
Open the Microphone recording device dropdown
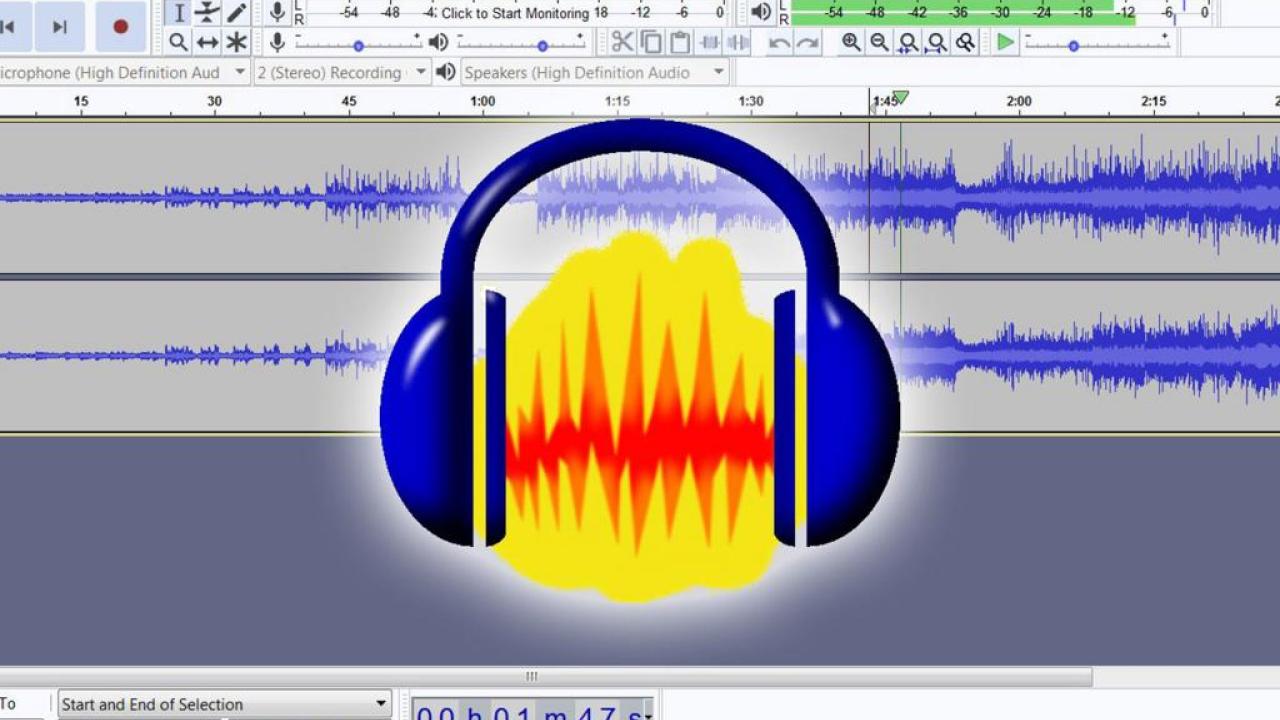tap(124, 72)
